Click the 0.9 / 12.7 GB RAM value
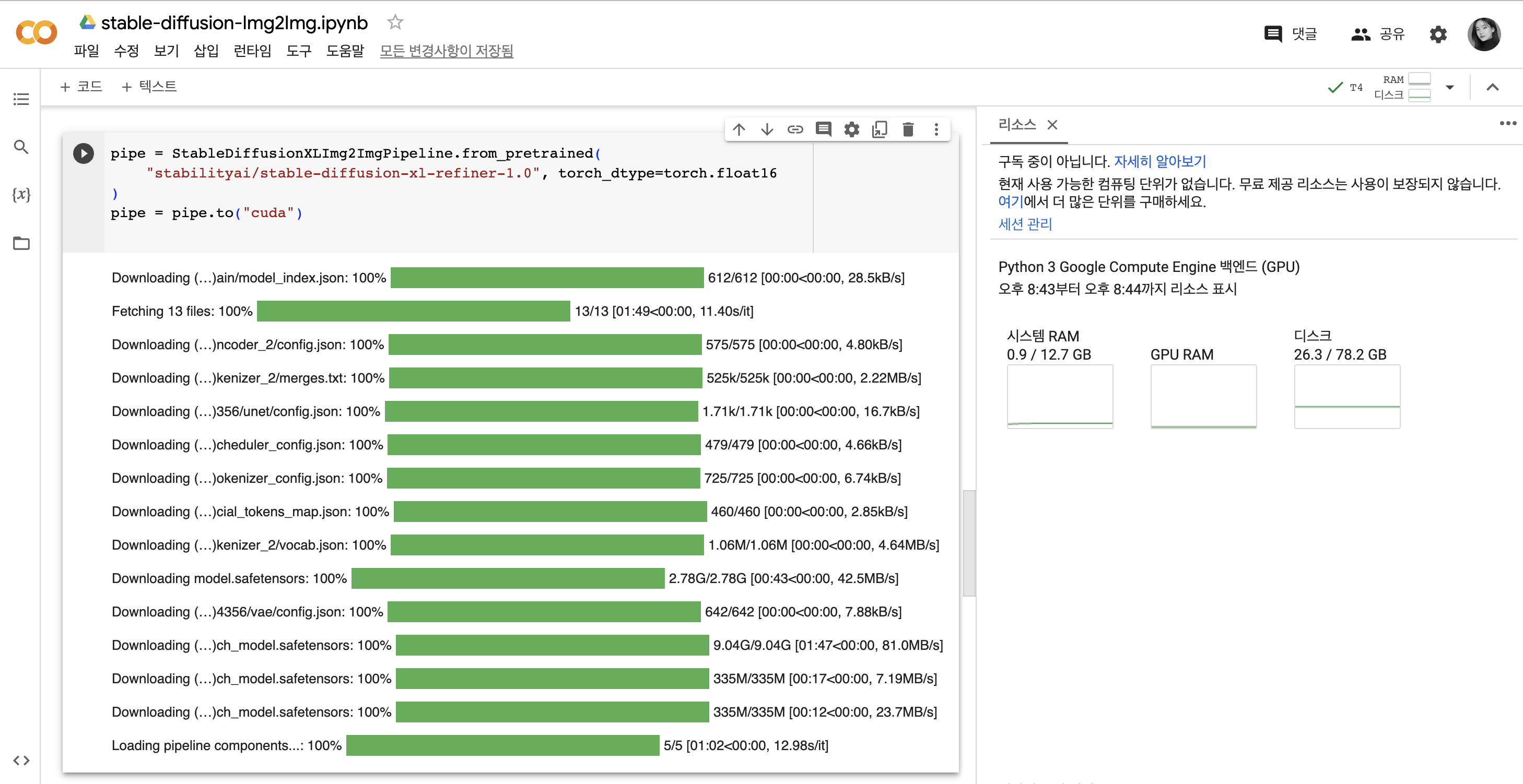This screenshot has width=1523, height=784. [1049, 354]
